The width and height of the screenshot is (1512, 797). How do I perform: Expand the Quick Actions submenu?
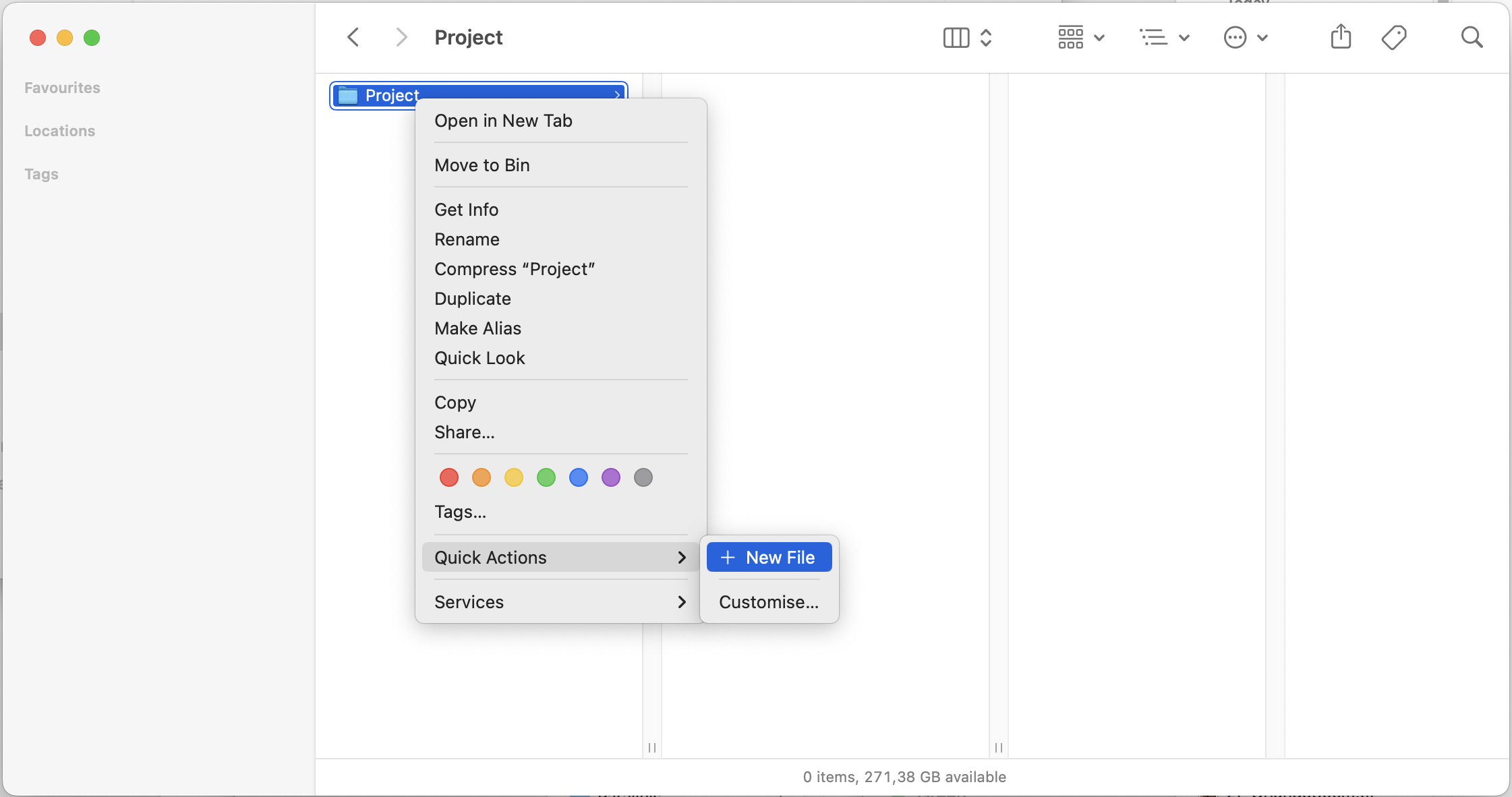pos(556,557)
